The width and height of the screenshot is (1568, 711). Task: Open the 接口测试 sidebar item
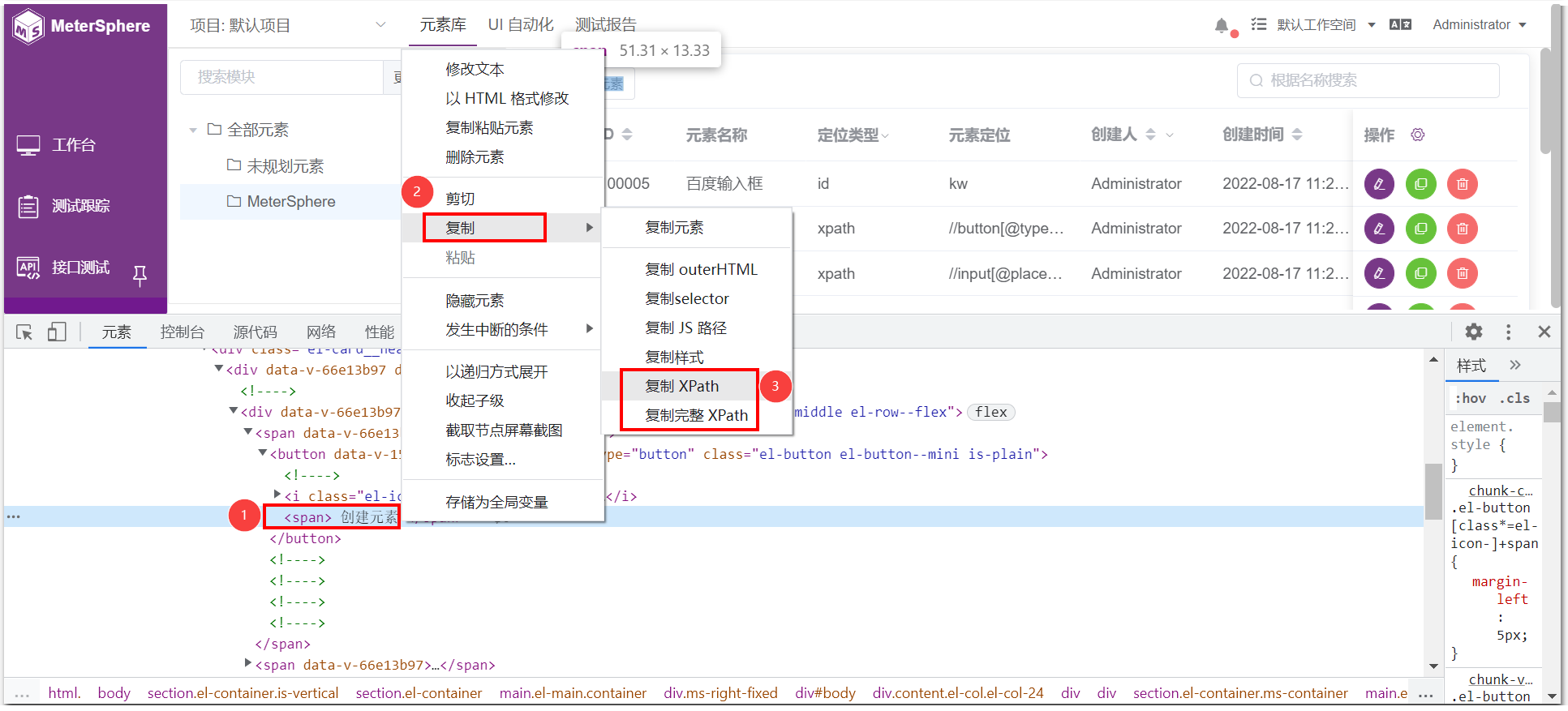click(63, 267)
